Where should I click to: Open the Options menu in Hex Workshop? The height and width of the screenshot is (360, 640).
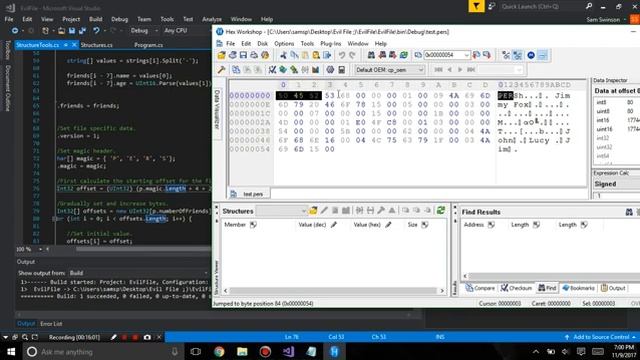[284, 44]
